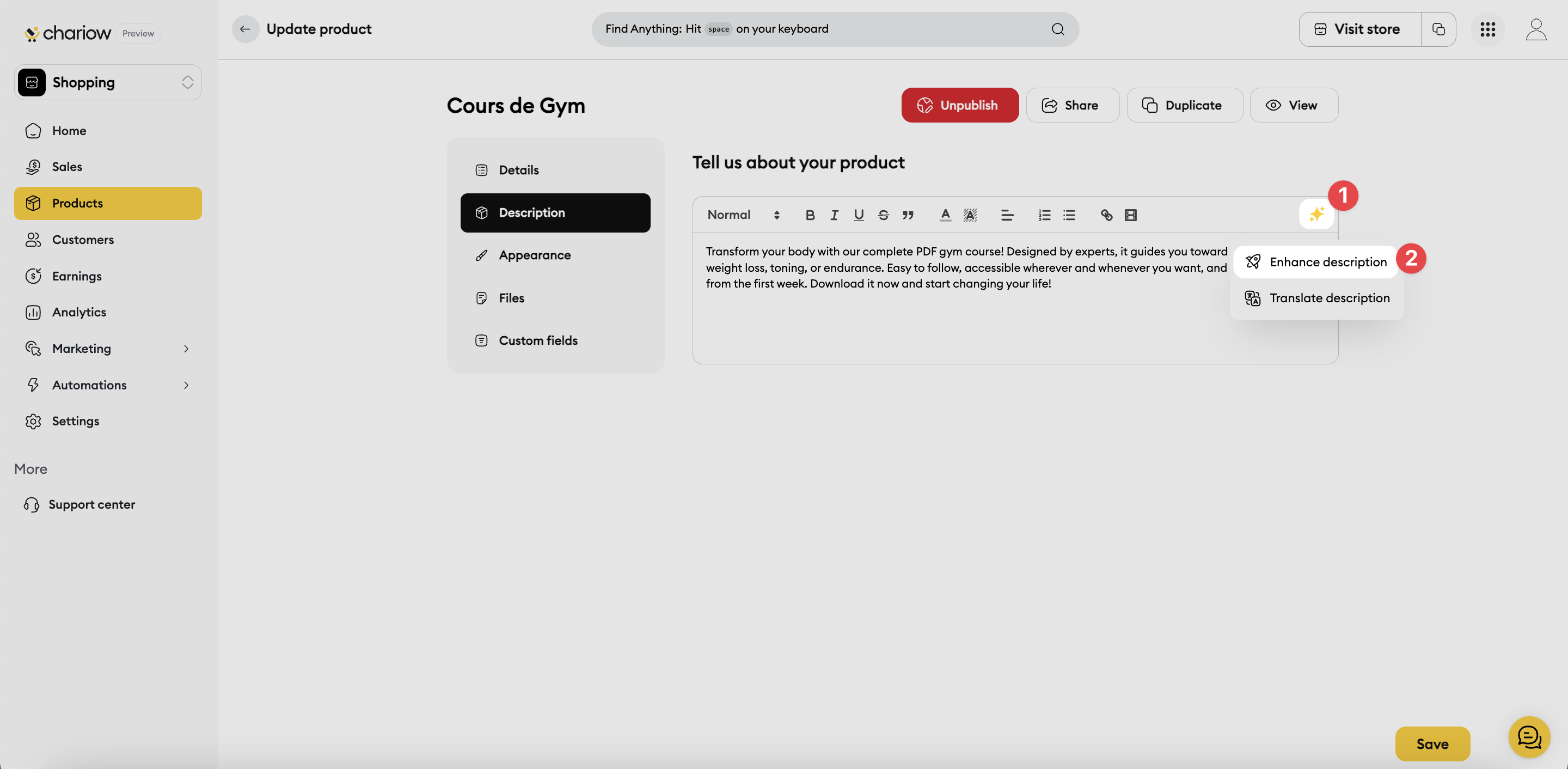Click the Unpublish button
This screenshot has height=769, width=1568.
tap(960, 105)
